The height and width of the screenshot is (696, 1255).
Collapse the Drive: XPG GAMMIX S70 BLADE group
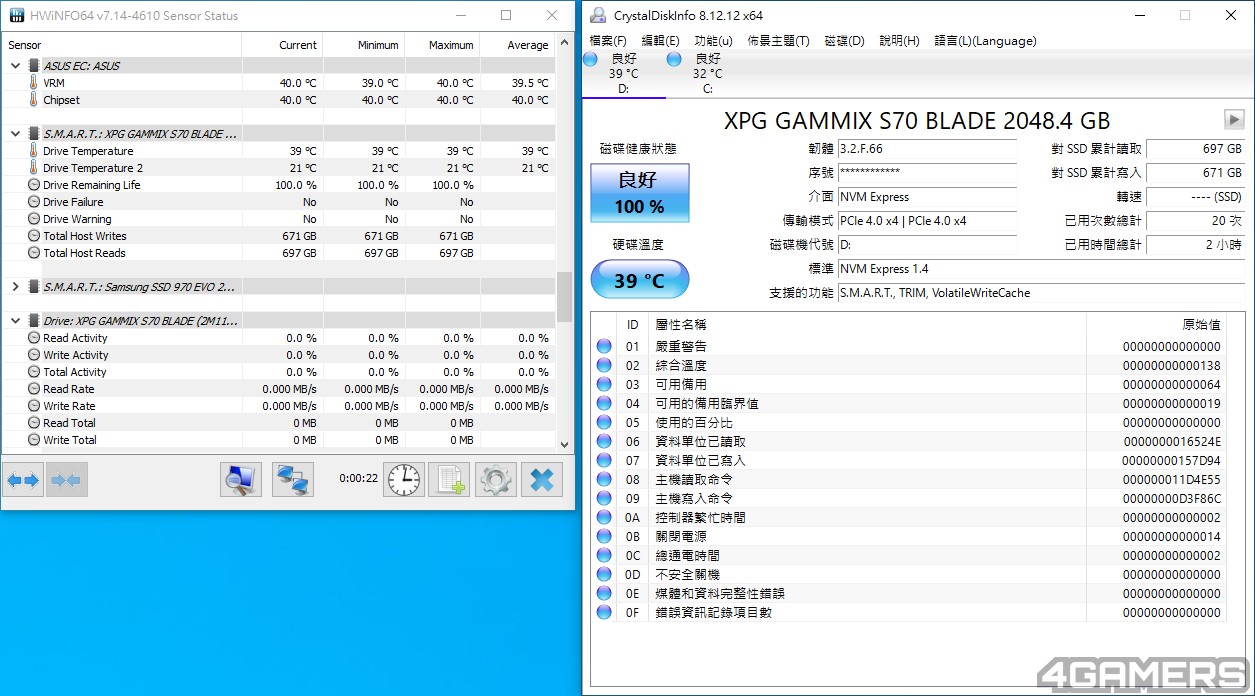tap(15, 321)
